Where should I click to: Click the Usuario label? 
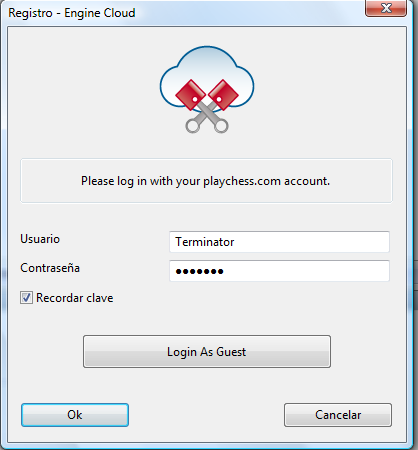[40, 239]
